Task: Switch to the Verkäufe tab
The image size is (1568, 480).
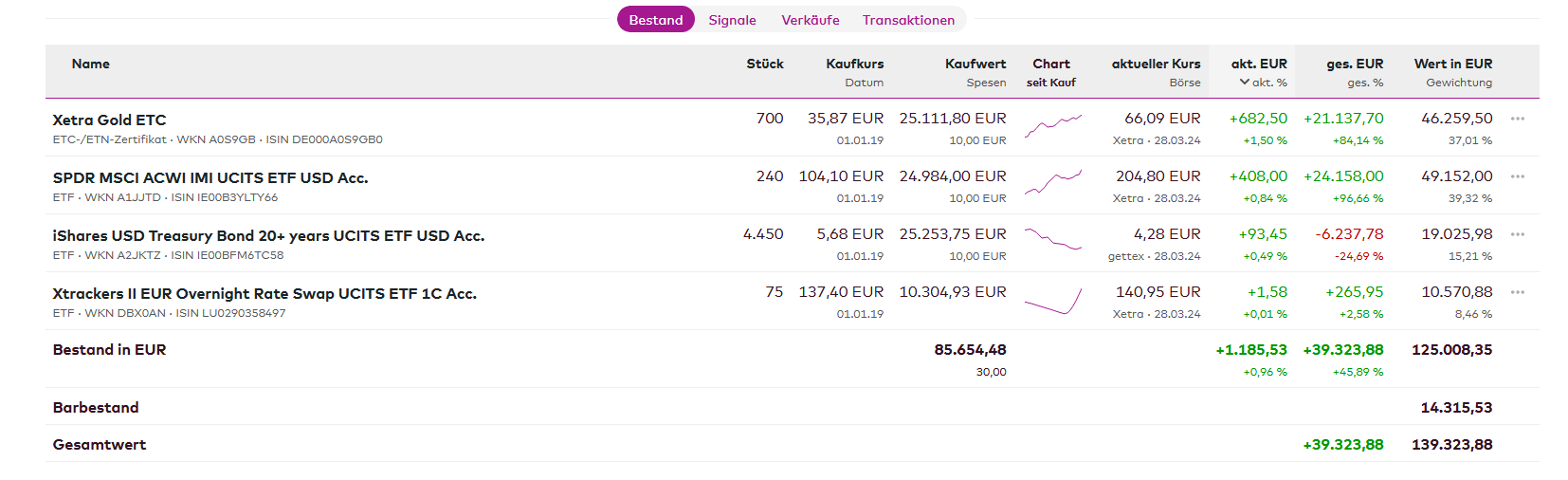Action: coord(810,20)
